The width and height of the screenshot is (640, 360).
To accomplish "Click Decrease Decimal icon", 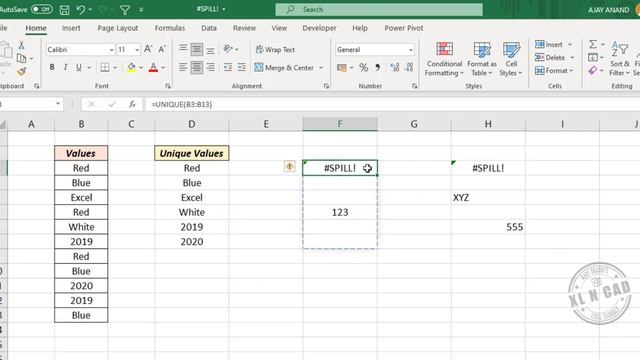I will [409, 68].
